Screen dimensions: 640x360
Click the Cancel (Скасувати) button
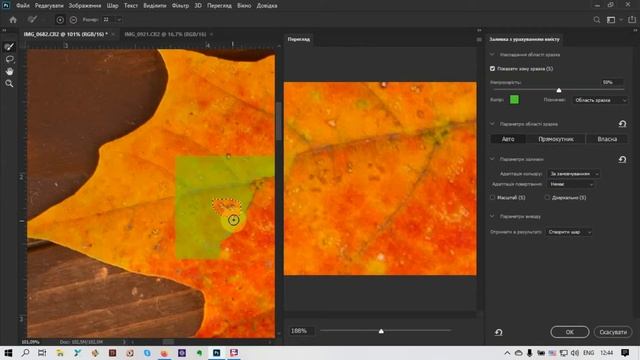coord(613,332)
